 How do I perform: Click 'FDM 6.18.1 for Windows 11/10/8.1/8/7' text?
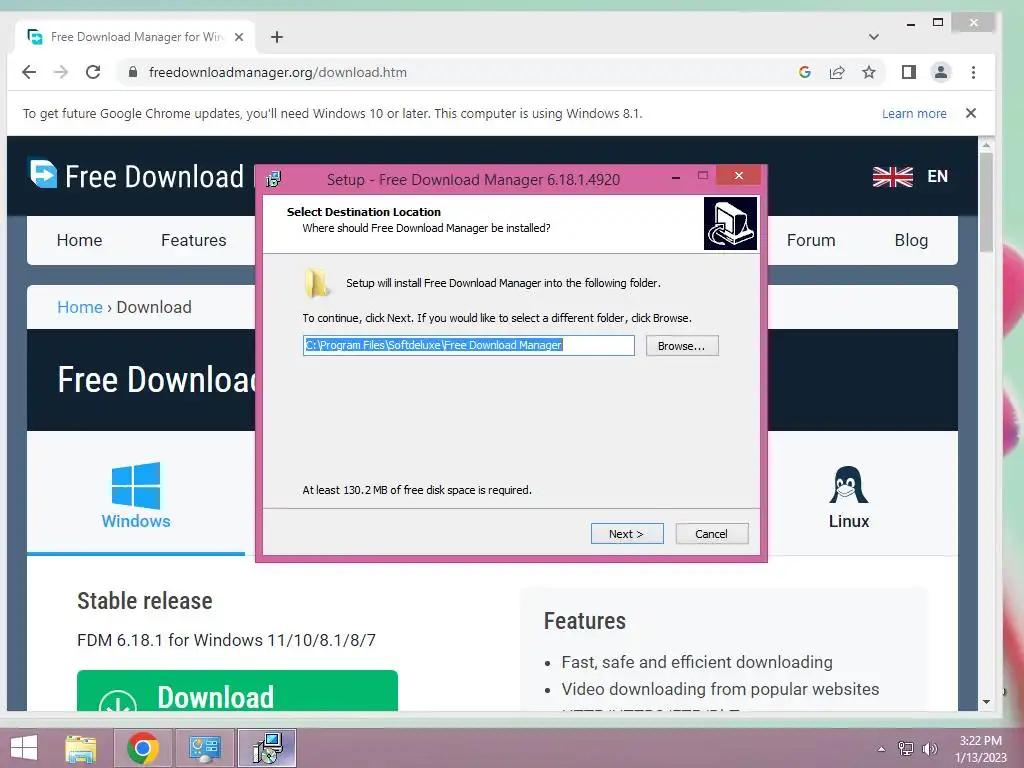coord(226,640)
